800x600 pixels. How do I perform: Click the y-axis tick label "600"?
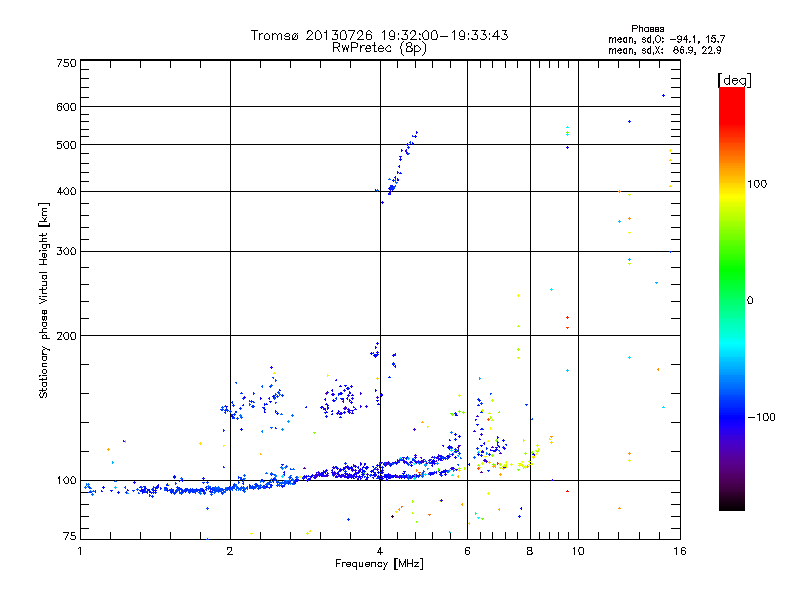[66, 107]
